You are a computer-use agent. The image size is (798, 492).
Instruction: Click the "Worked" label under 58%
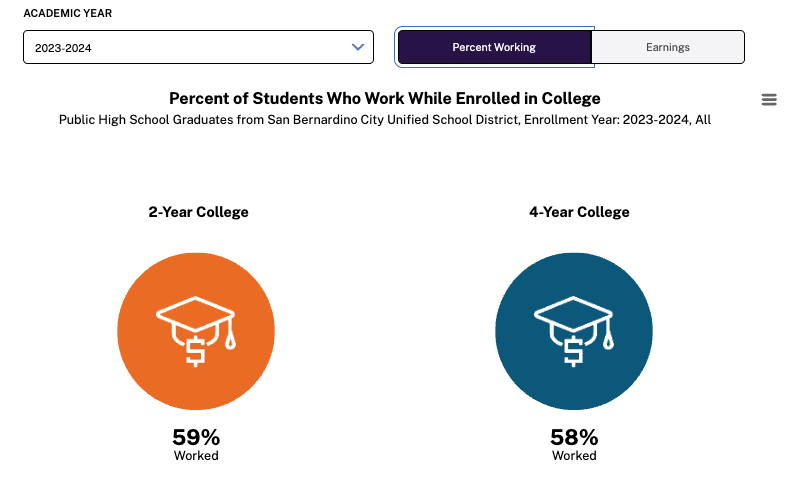point(574,456)
